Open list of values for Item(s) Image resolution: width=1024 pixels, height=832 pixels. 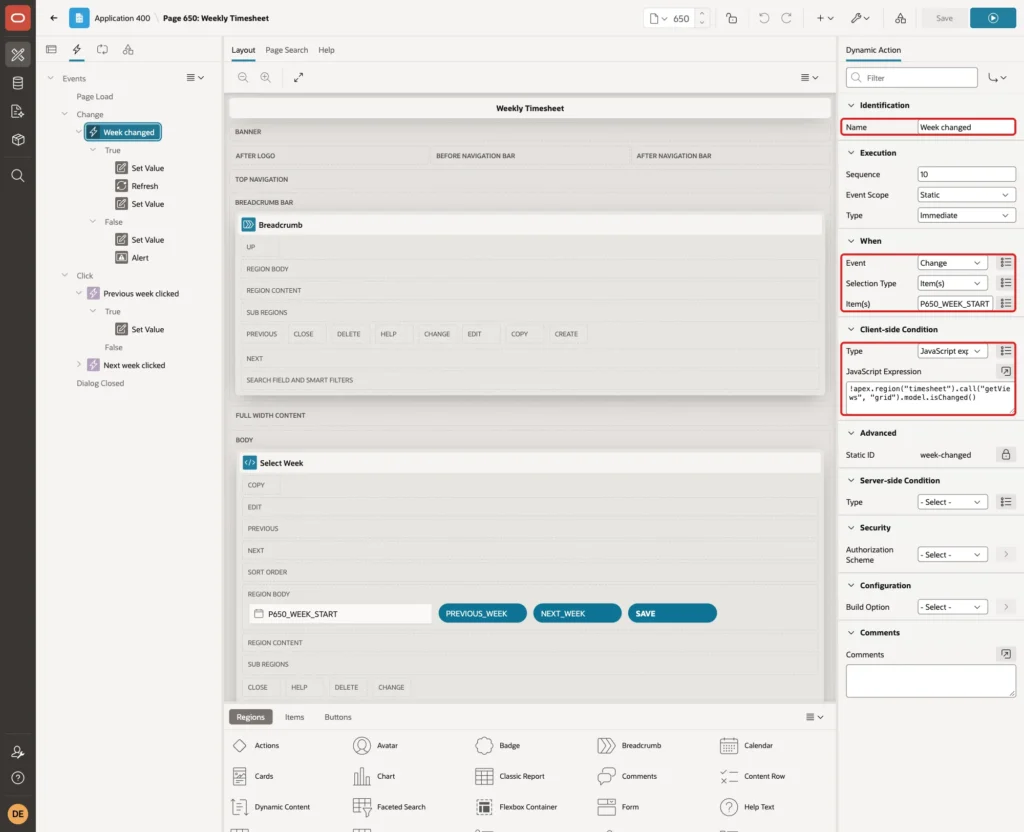(1005, 304)
